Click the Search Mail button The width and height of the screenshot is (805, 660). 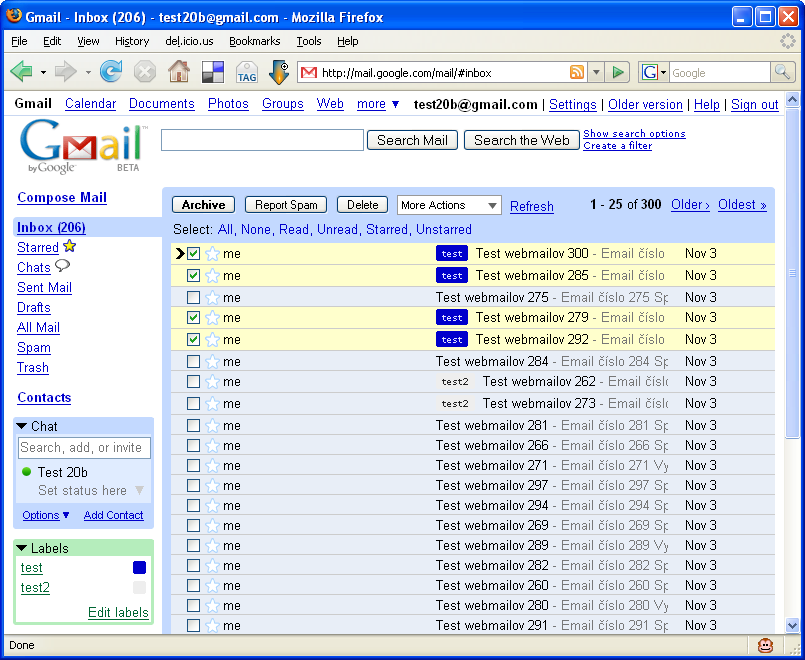point(412,140)
